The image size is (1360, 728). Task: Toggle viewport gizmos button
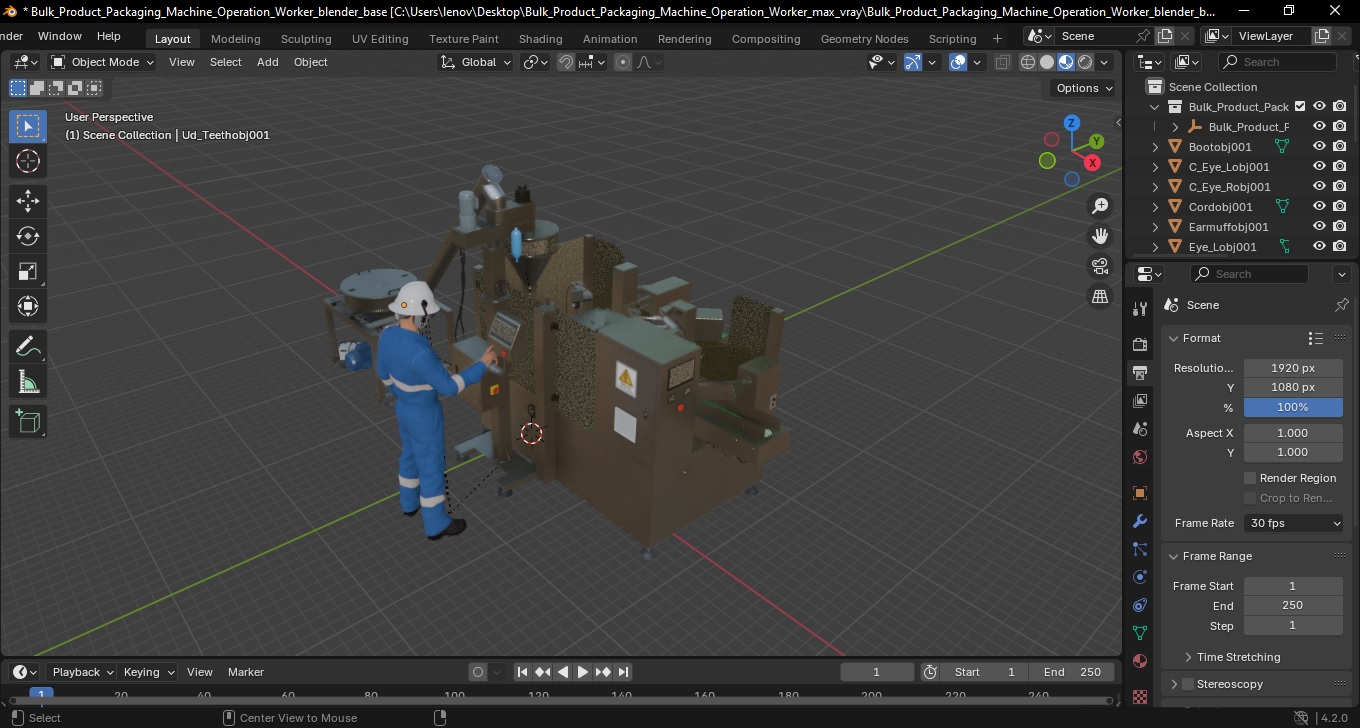coord(913,62)
